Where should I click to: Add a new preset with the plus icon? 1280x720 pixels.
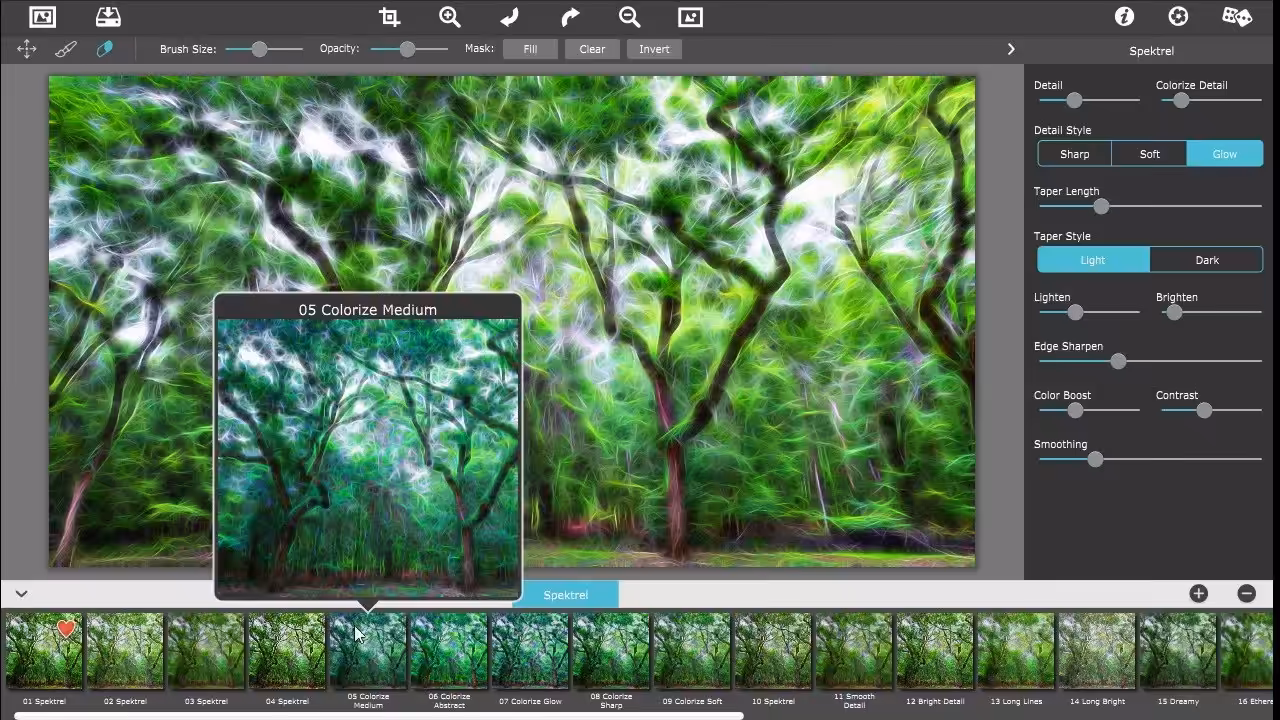1199,594
